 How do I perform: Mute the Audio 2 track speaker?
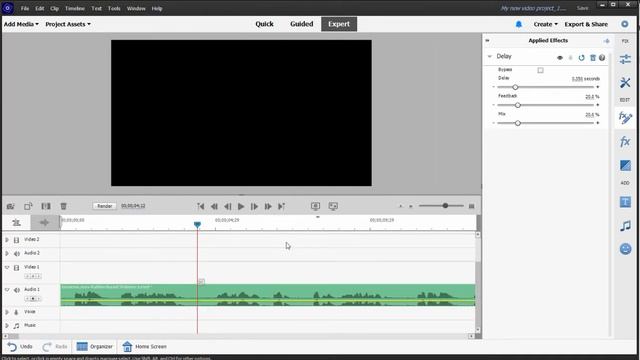pyautogui.click(x=16, y=253)
